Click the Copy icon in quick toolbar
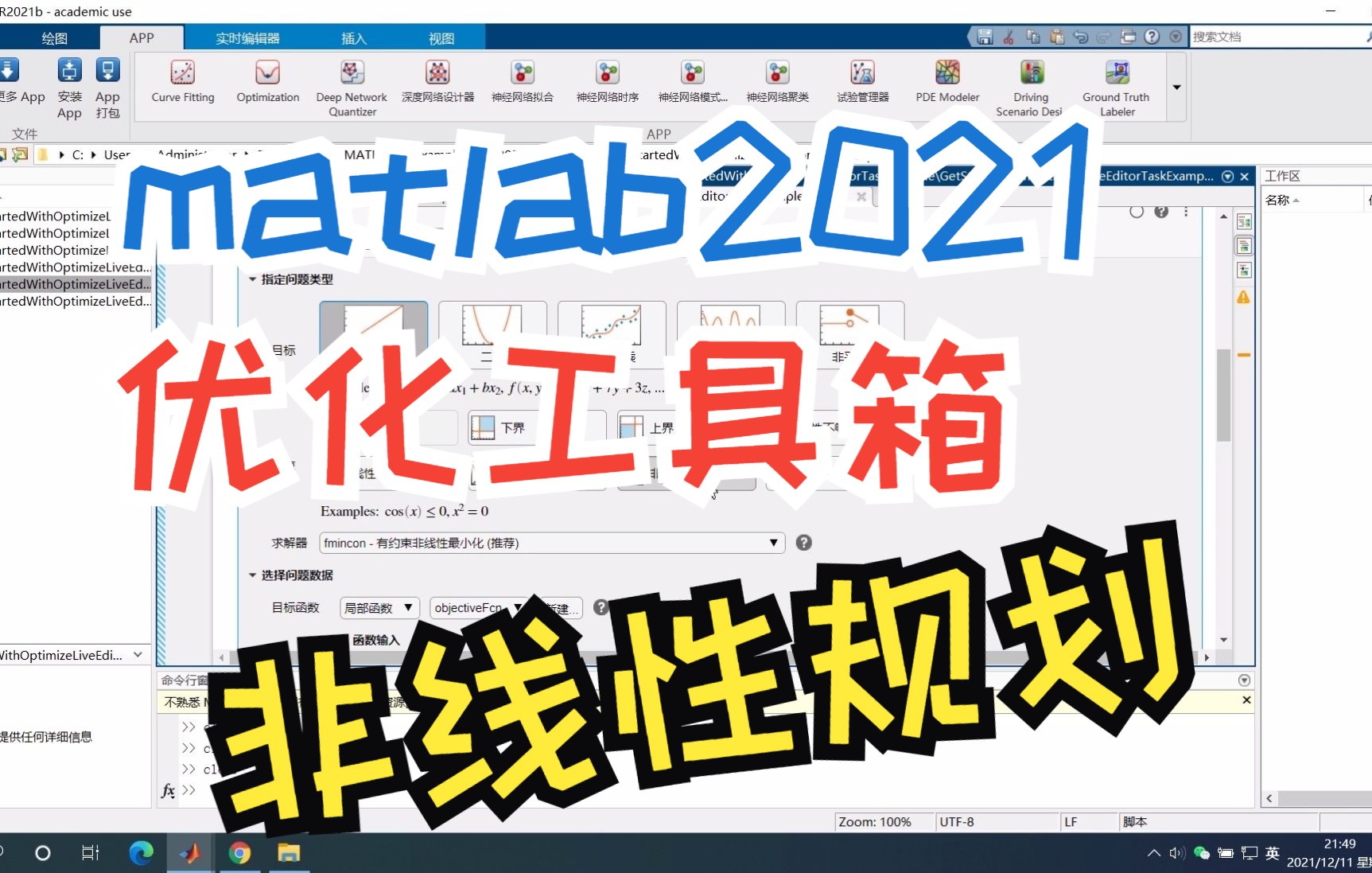Viewport: 1372px width, 873px height. 1032,37
